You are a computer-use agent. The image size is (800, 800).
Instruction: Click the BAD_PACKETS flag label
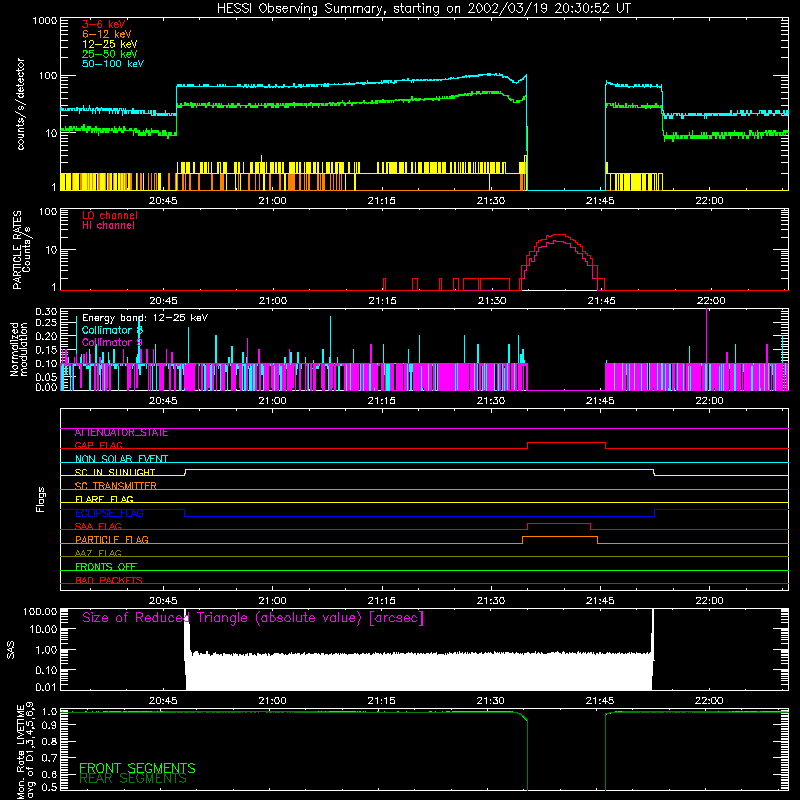tap(109, 581)
